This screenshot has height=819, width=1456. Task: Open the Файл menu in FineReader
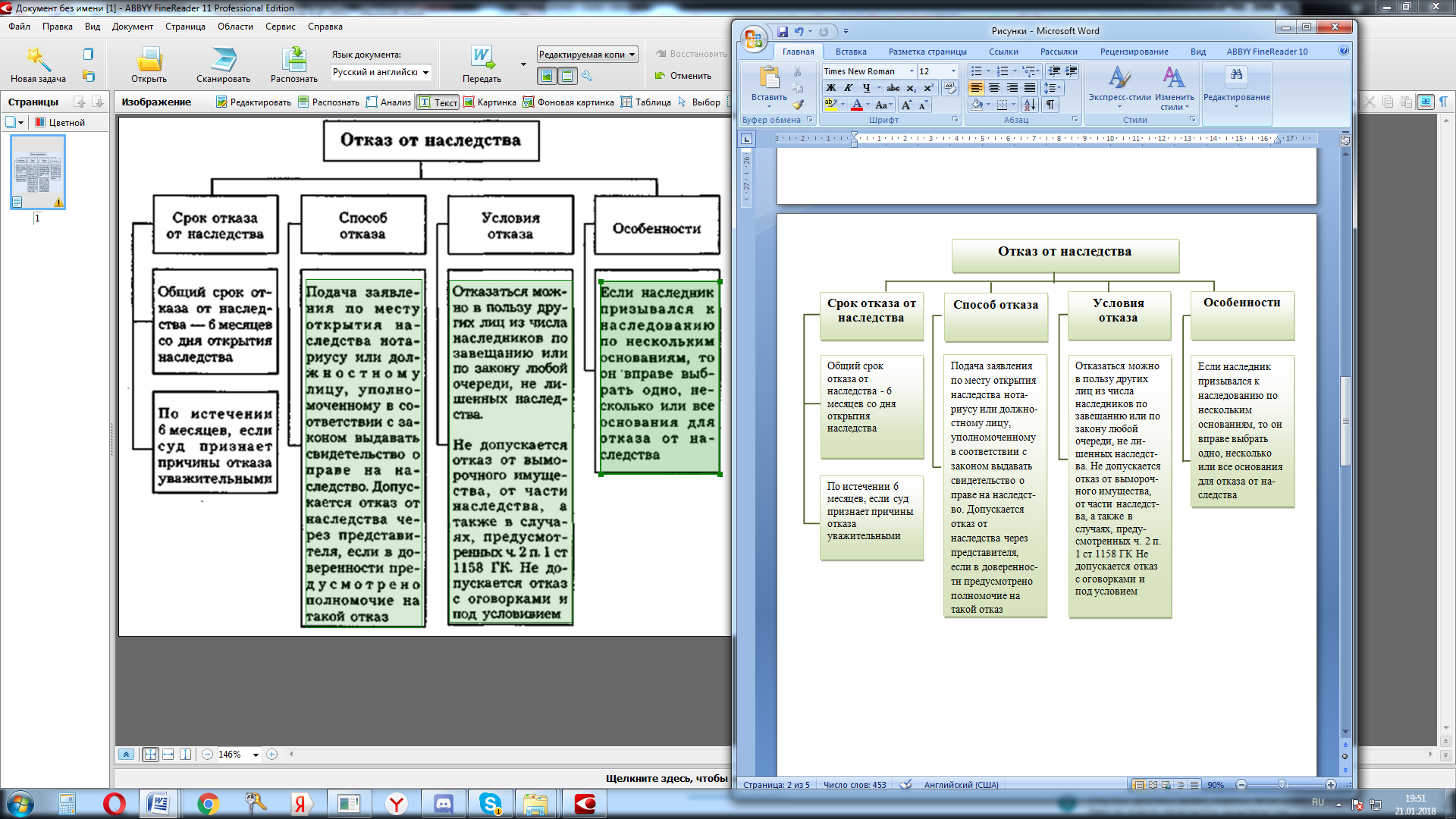pos(20,27)
